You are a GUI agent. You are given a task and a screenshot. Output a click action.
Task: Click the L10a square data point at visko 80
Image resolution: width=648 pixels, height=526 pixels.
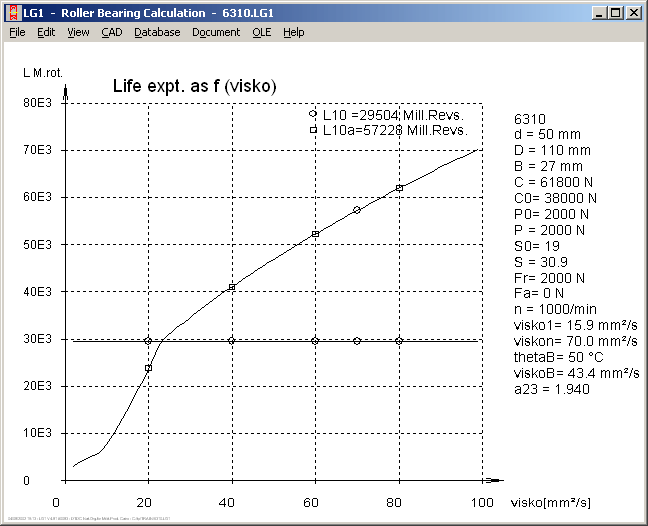click(399, 188)
